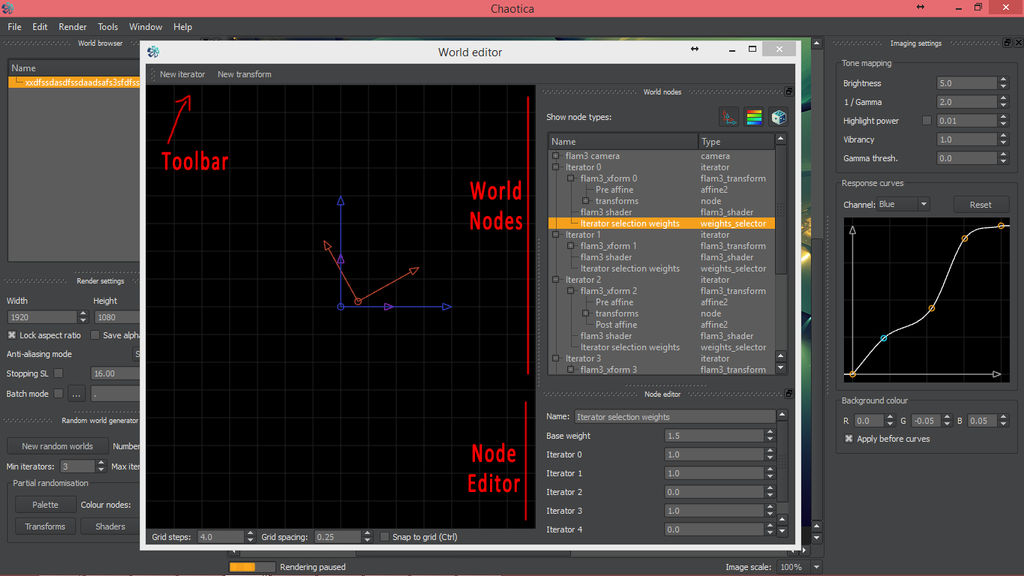
Task: Click the float icon of Imaging settings panel
Action: coord(1007,43)
